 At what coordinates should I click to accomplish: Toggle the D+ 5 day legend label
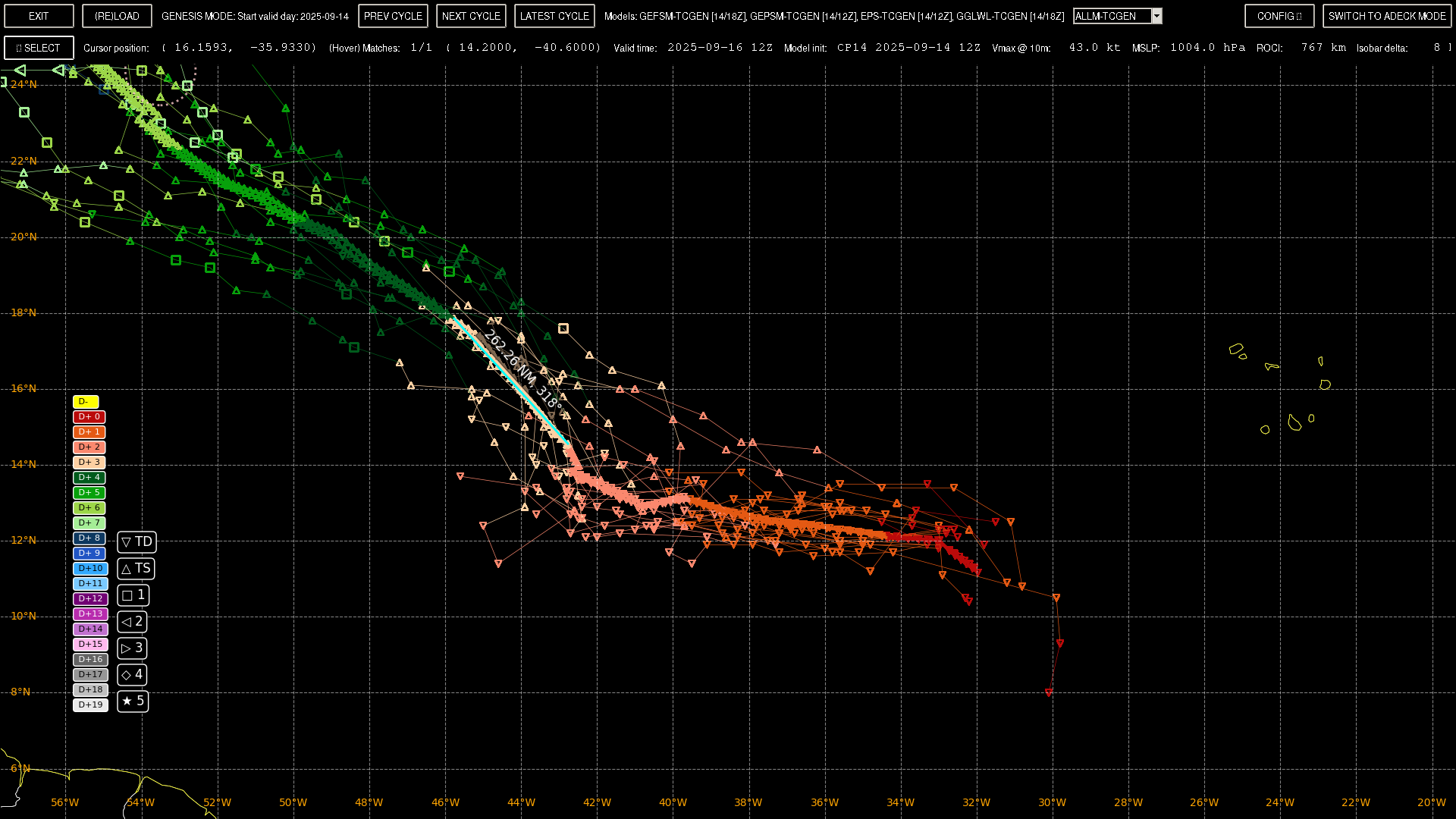(89, 493)
